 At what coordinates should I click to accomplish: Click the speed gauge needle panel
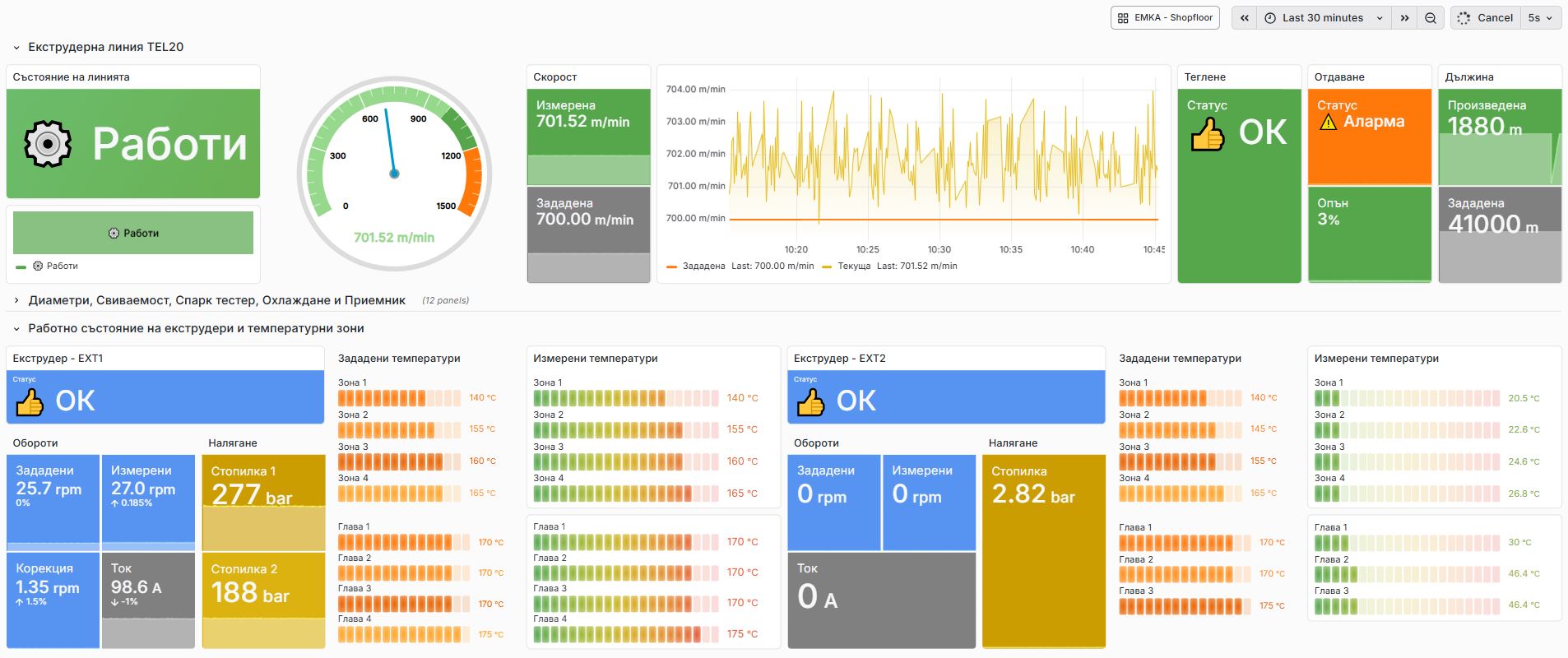[x=394, y=174]
